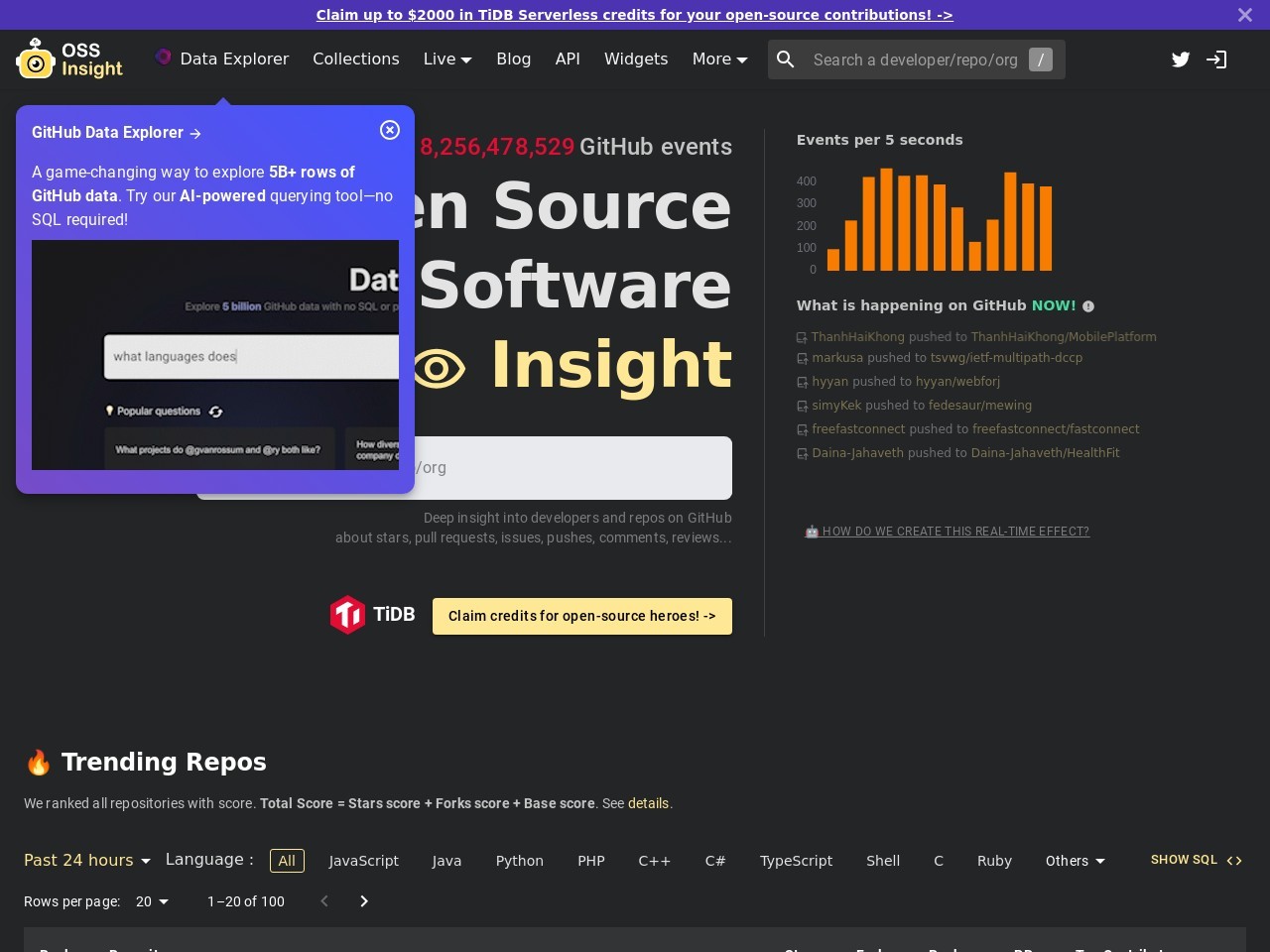This screenshot has width=1270, height=952.
Task: Open the API menu item
Action: pos(568,59)
